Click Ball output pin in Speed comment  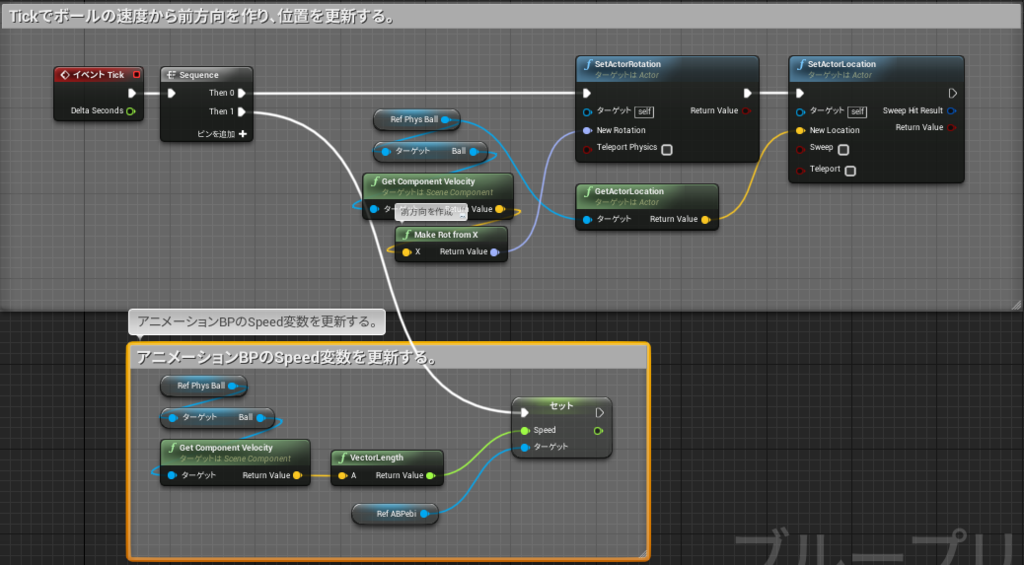pos(261,417)
